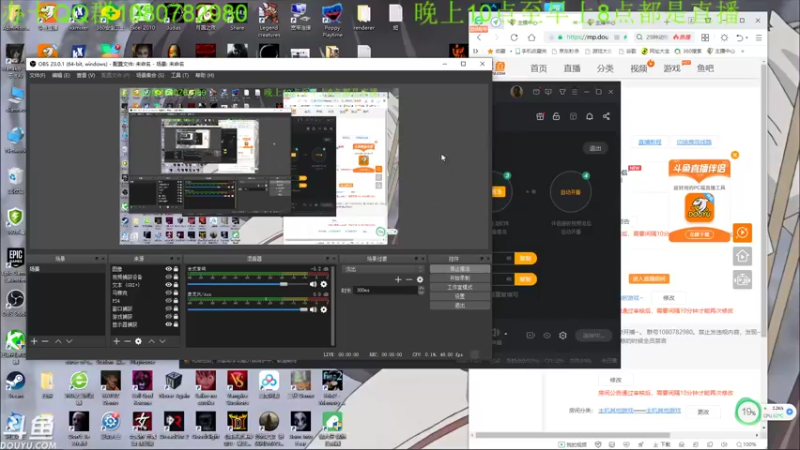This screenshot has width=800, height=450.
Task: Click Exit button in OBS controls
Action: click(x=460, y=306)
